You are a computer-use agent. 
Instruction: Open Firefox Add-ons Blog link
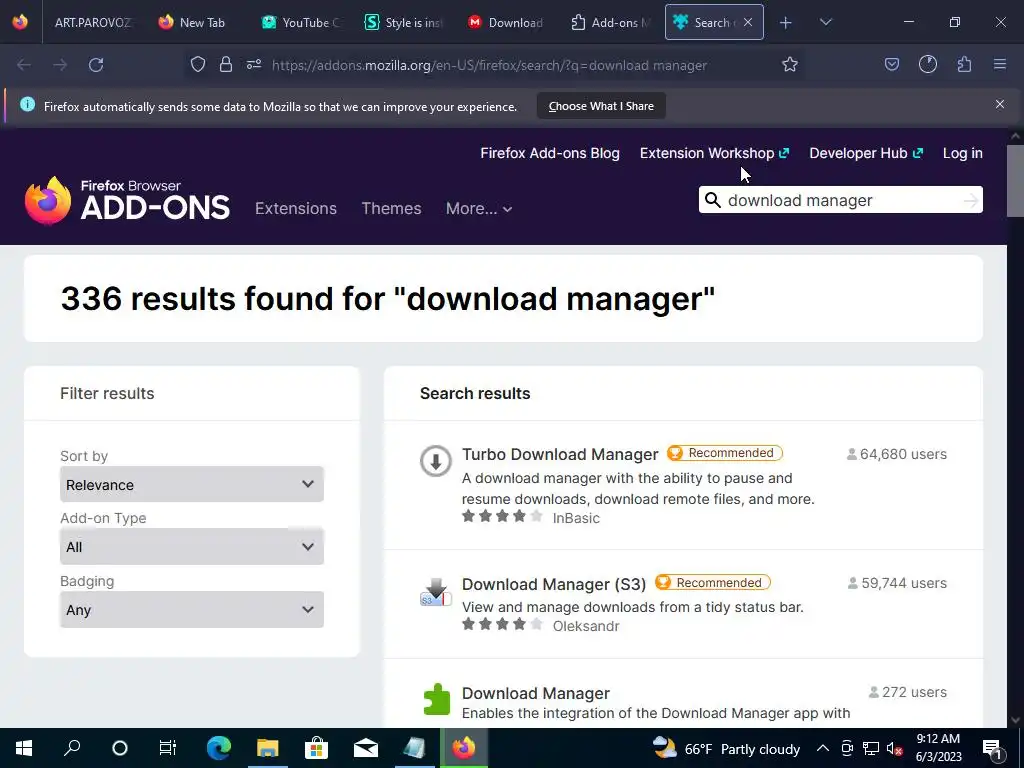tap(550, 153)
